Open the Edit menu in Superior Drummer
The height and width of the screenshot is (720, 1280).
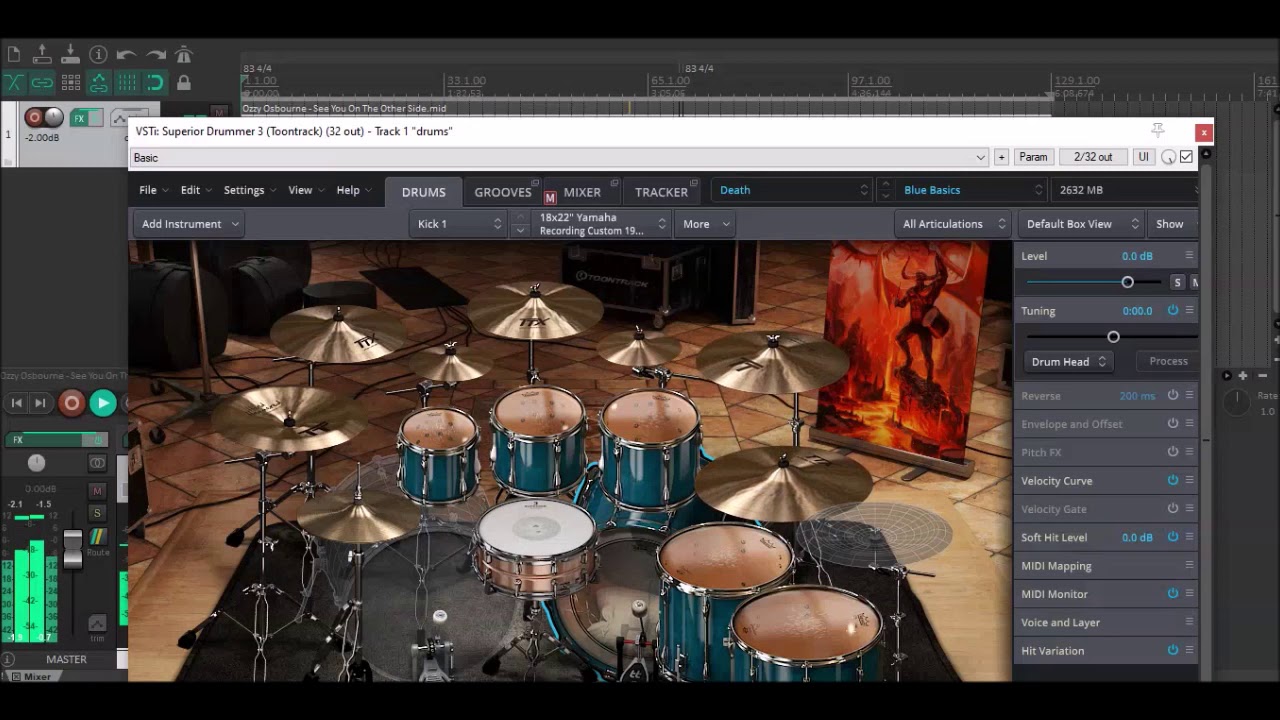(x=195, y=190)
